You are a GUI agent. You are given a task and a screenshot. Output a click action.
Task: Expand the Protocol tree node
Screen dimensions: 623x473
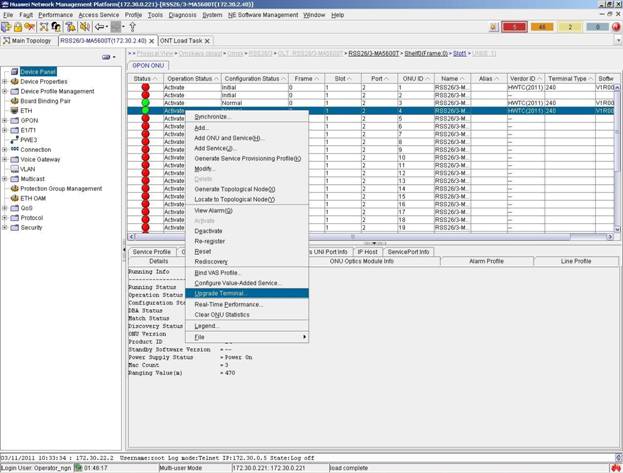pyautogui.click(x=5, y=218)
